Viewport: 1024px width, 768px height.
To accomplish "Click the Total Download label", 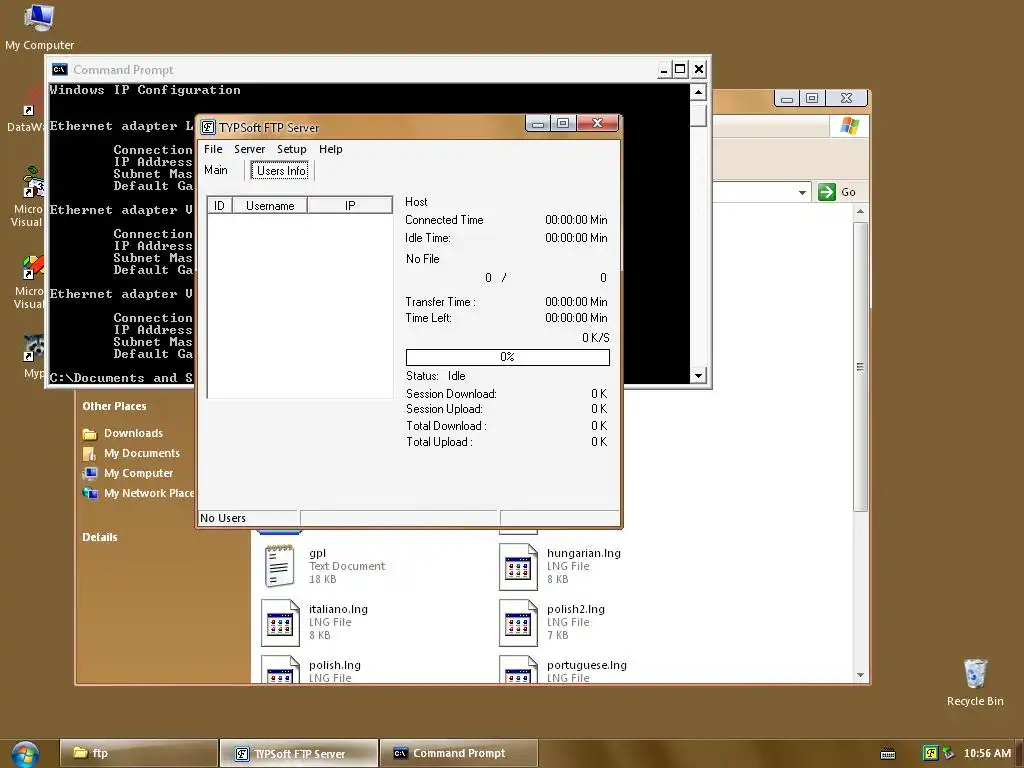I will click(x=446, y=426).
